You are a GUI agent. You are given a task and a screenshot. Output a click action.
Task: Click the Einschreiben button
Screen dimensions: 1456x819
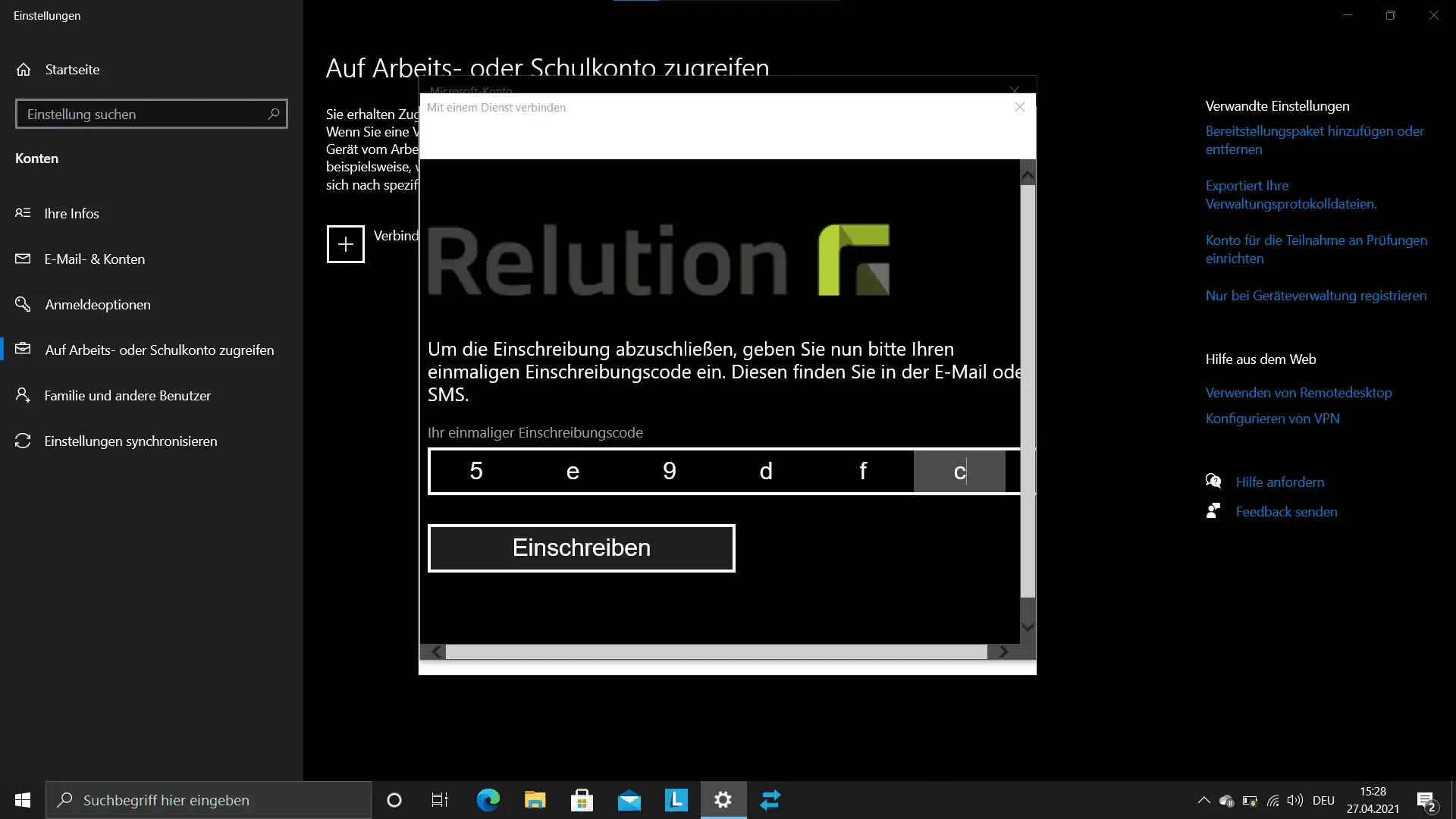581,548
